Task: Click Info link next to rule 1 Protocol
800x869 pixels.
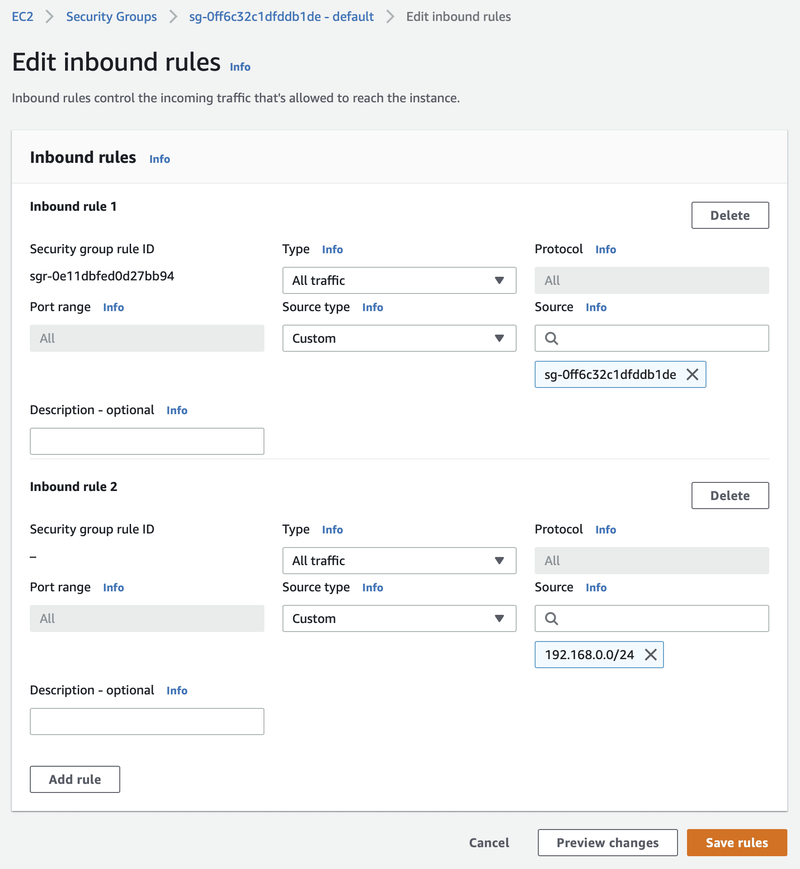Action: click(605, 250)
